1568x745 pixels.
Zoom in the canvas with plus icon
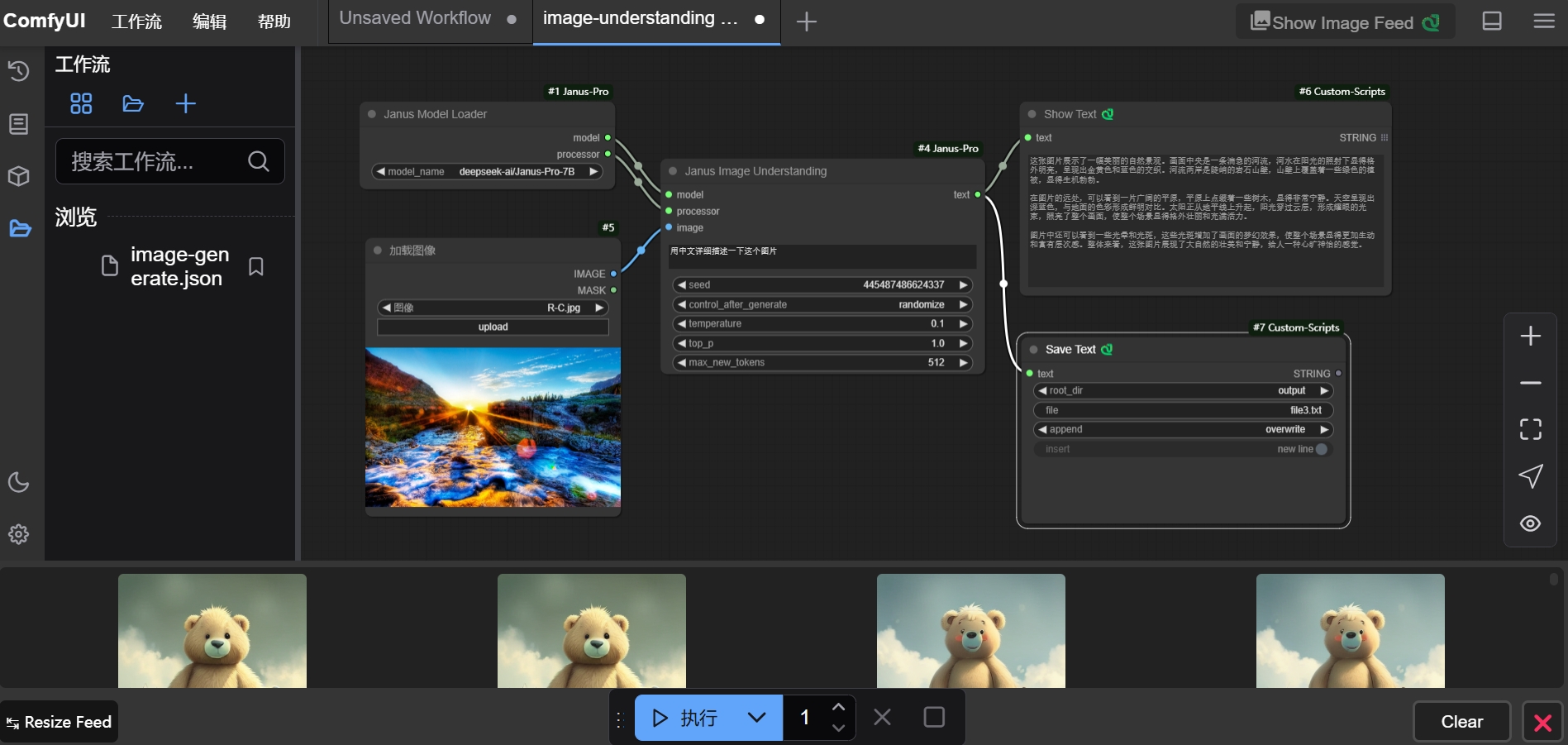click(x=1530, y=336)
